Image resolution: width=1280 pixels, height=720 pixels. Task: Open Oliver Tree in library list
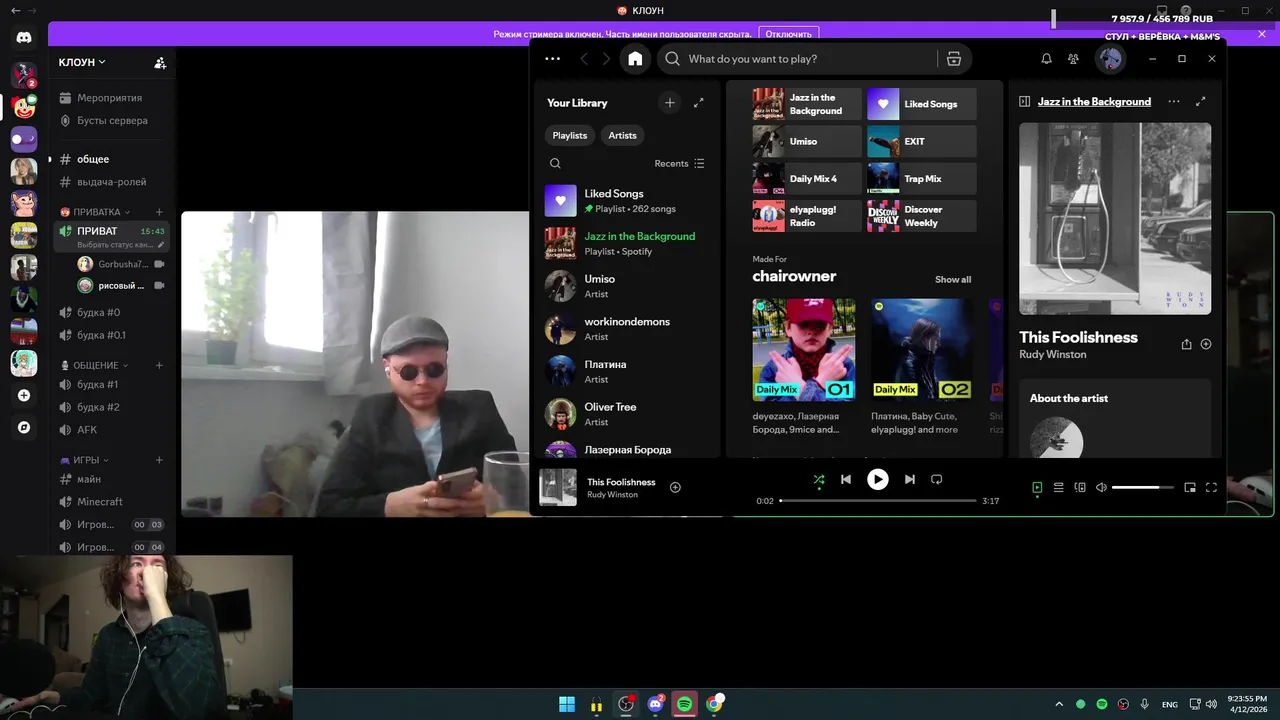point(627,414)
